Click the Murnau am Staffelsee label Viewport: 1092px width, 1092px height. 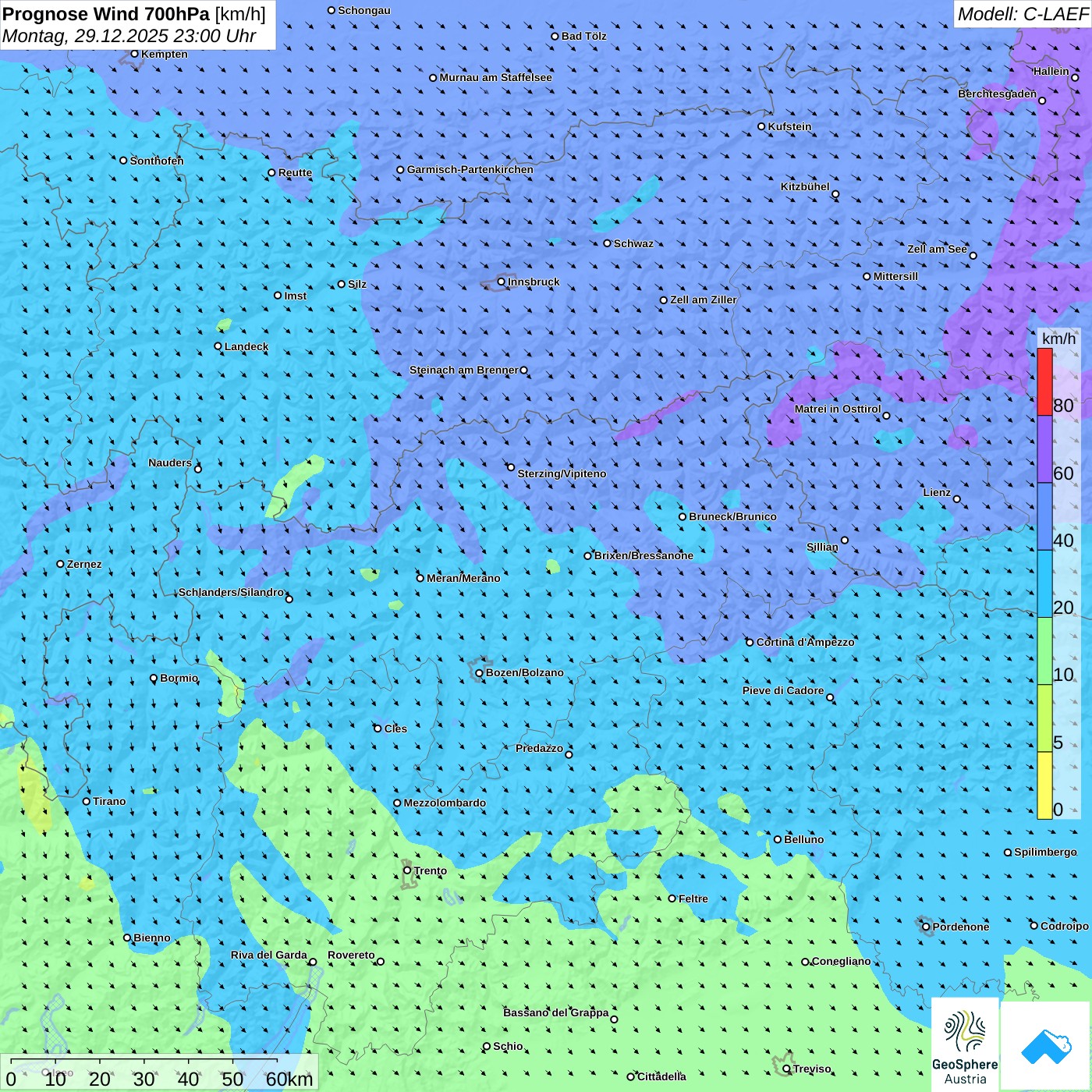(495, 77)
